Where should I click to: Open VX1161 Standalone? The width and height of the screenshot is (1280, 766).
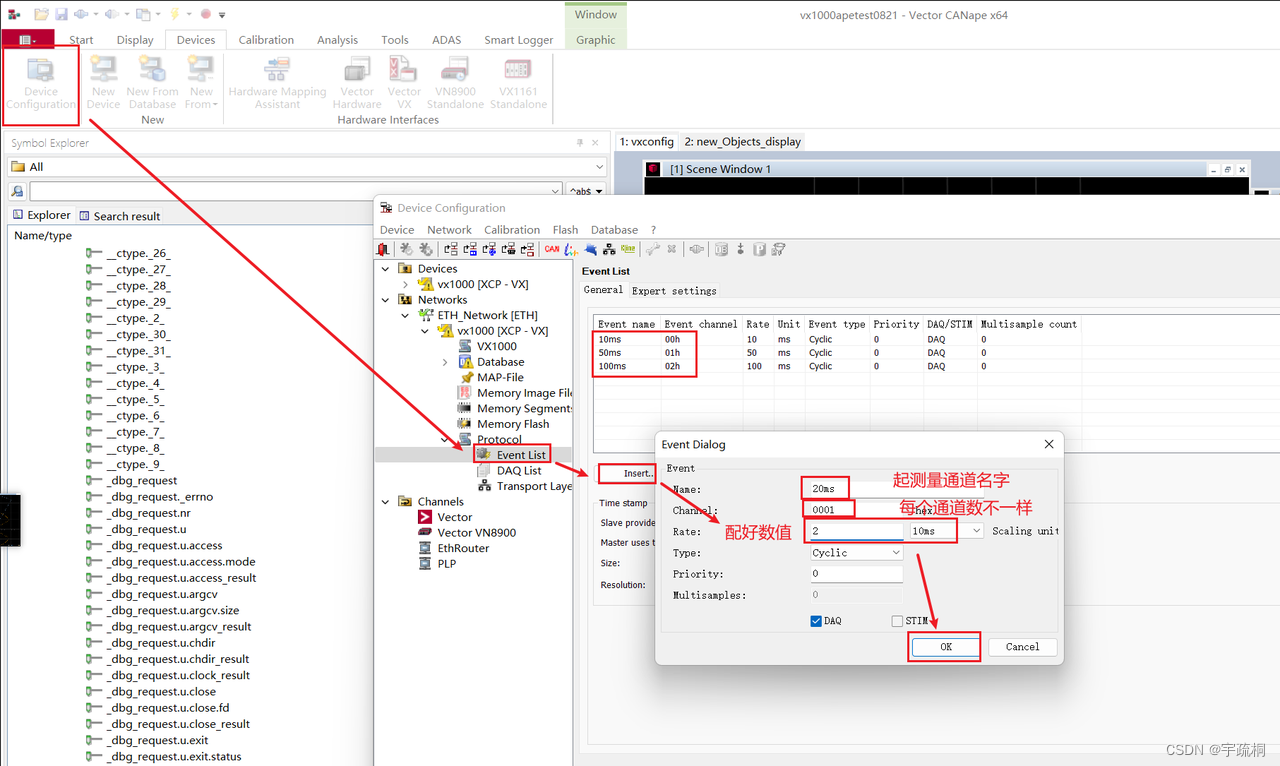click(518, 84)
